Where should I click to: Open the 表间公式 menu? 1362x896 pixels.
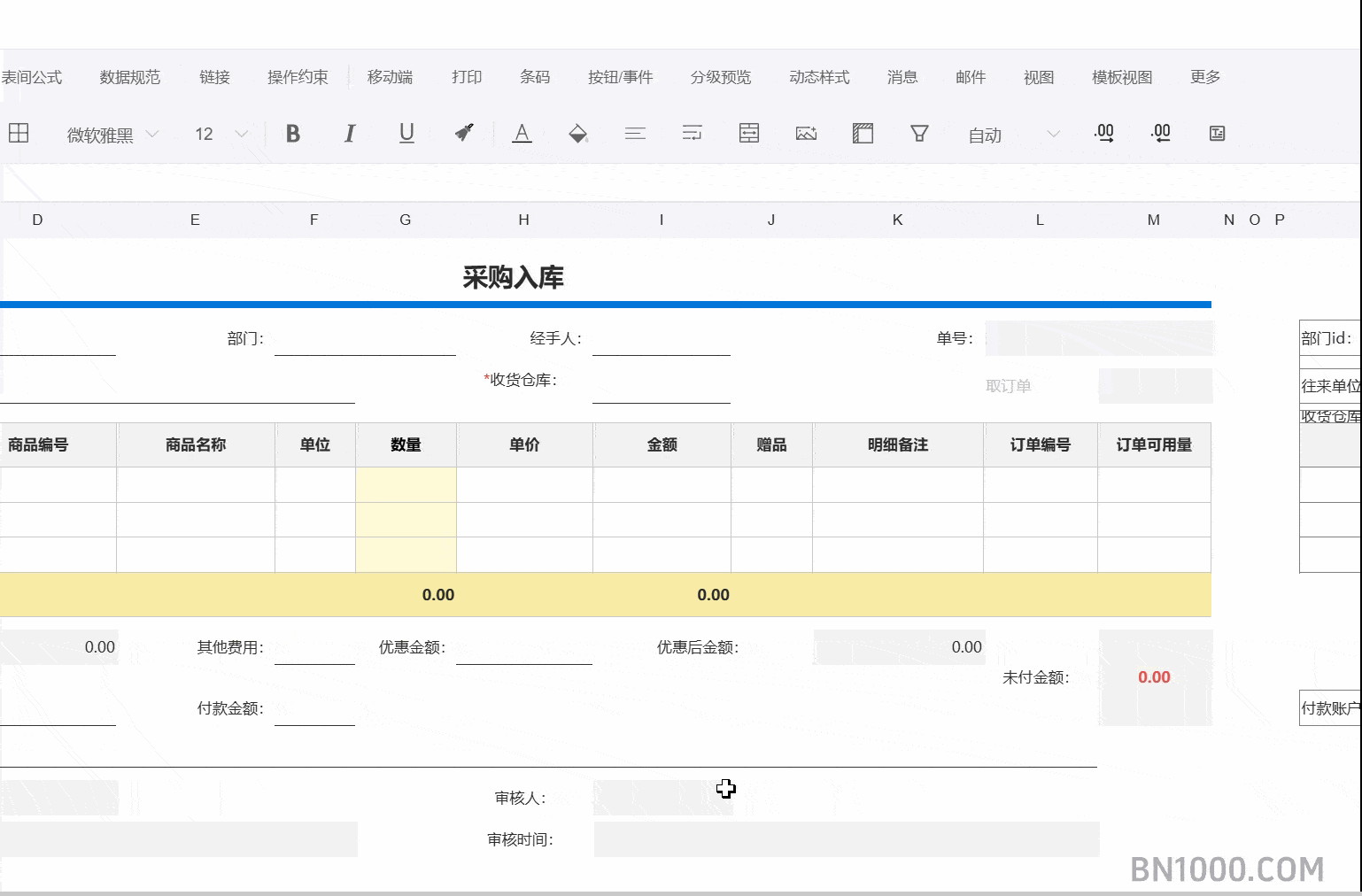click(31, 77)
